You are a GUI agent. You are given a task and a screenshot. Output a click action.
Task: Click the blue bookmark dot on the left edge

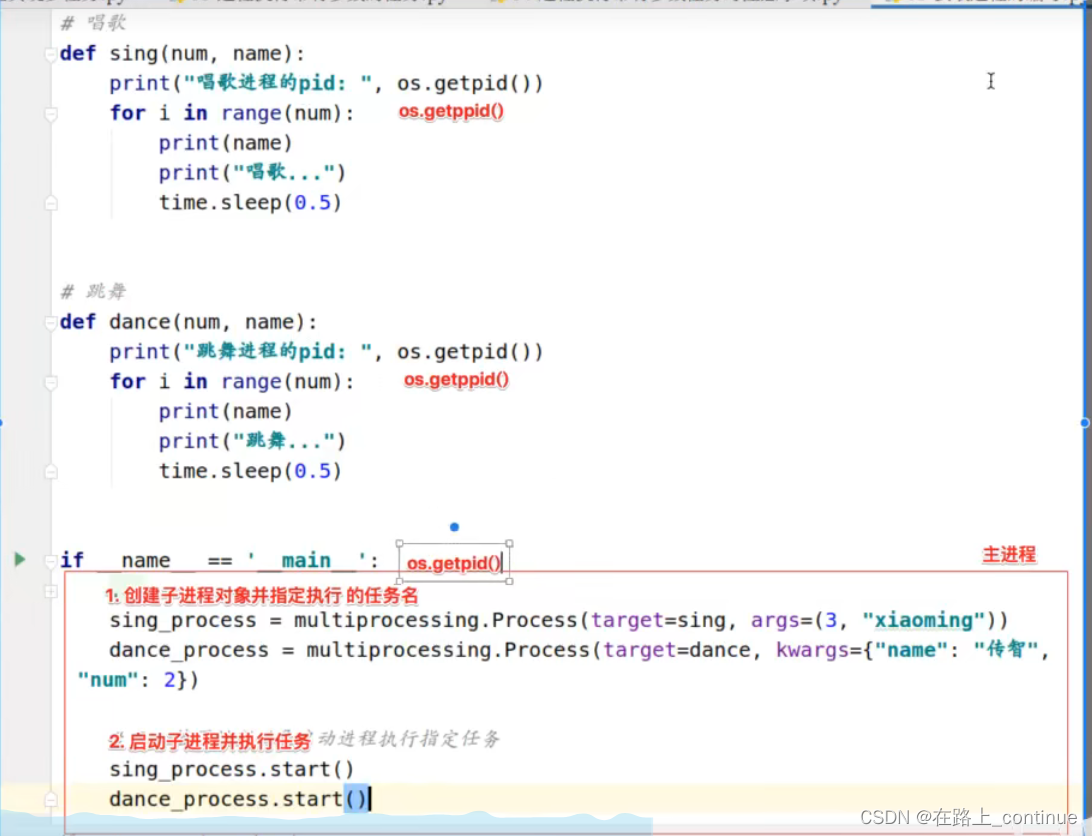pos(3,422)
